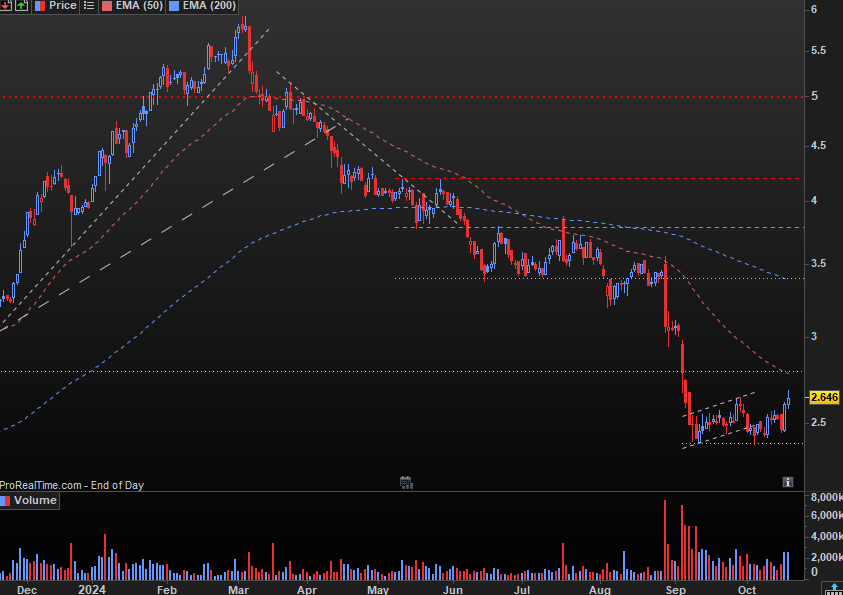Screen dimensions: 843x595
Task: Click the 4 price level on scale
Action: pos(814,200)
